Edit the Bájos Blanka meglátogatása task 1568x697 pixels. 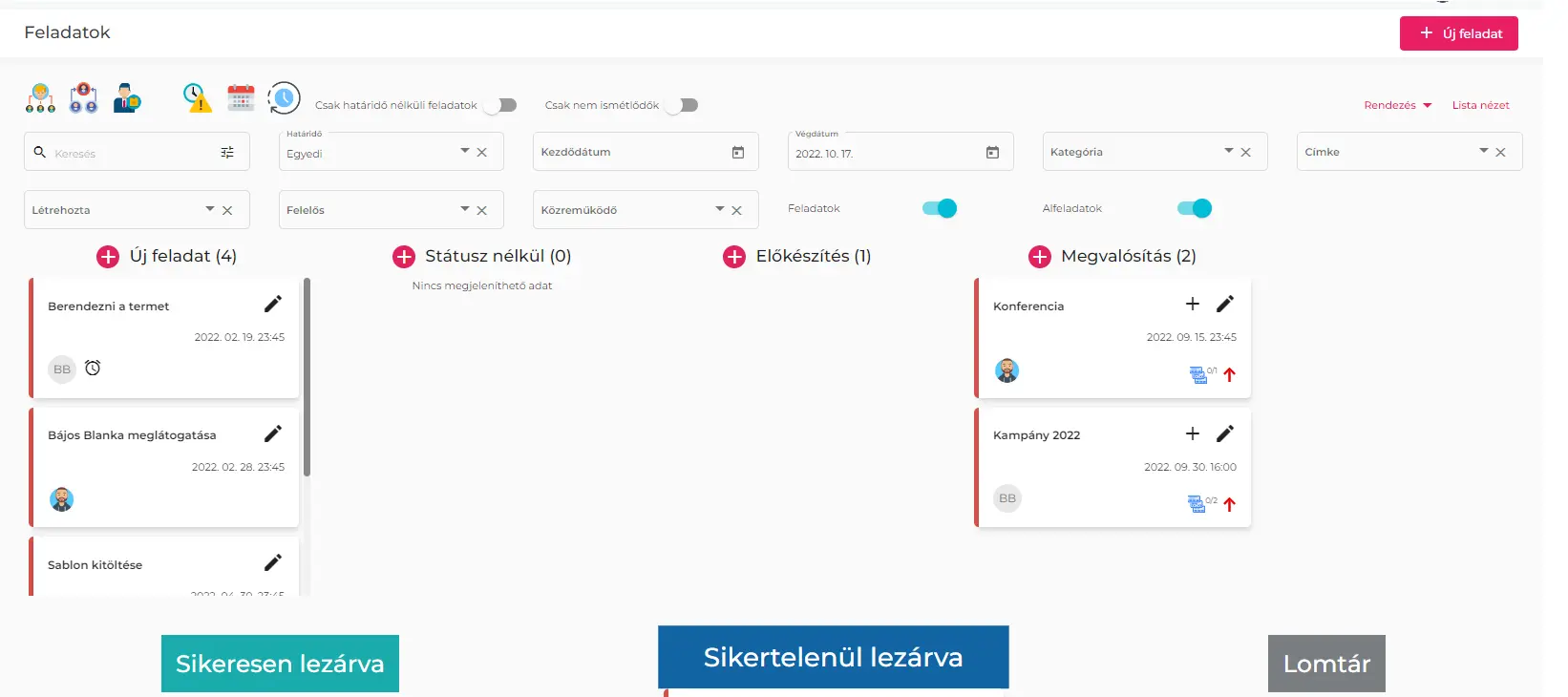click(273, 433)
